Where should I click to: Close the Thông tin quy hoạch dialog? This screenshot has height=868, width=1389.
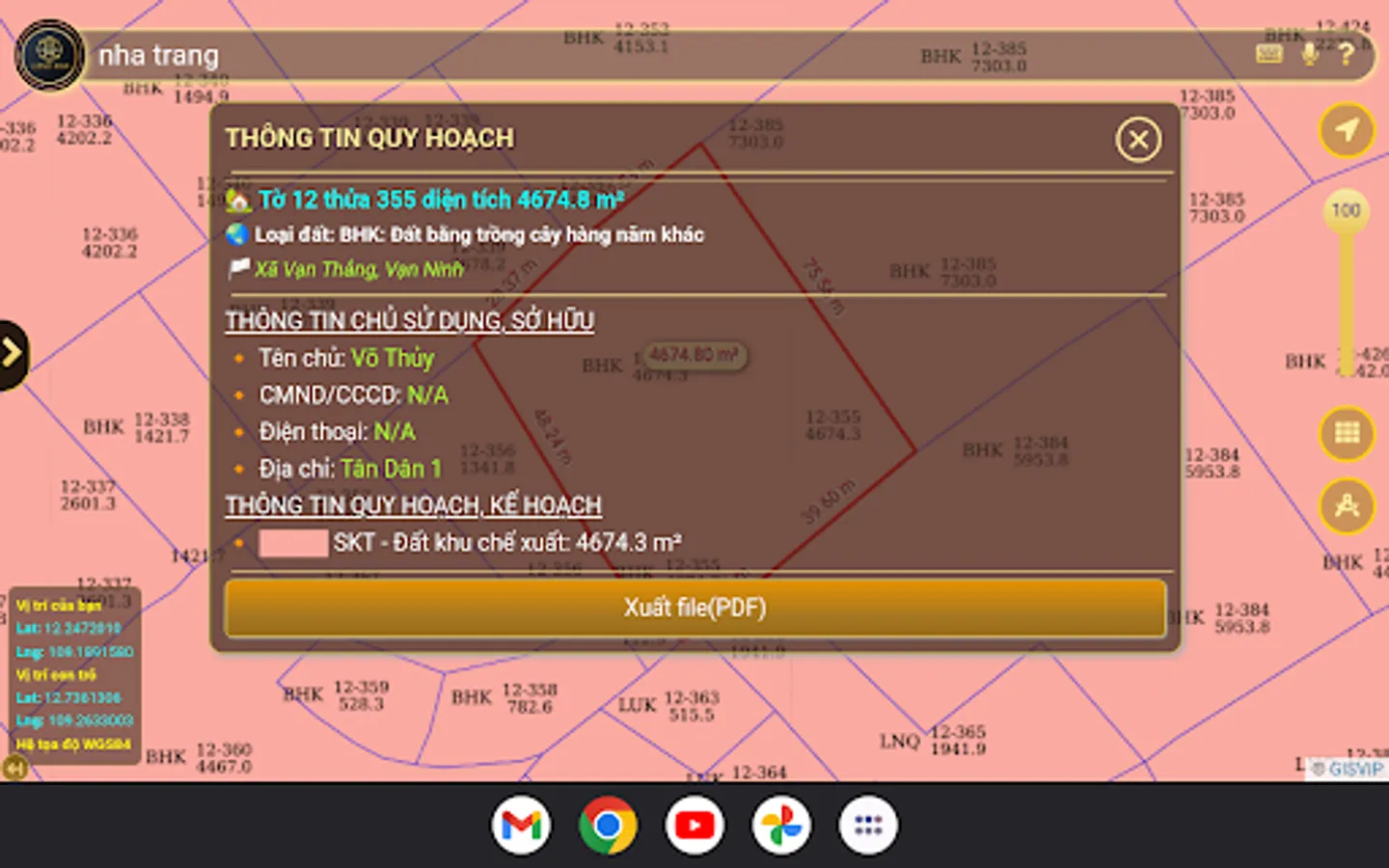[1138, 140]
